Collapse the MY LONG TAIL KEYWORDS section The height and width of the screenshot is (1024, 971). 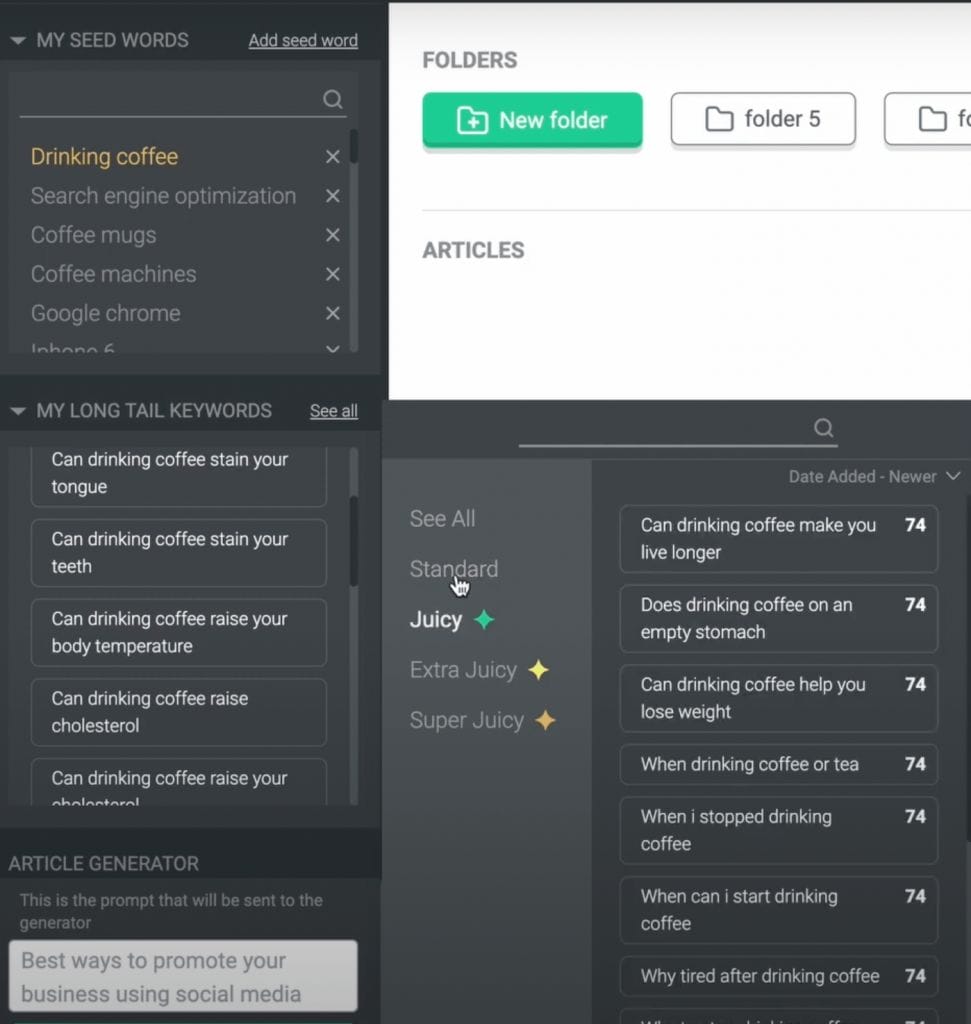click(18, 410)
